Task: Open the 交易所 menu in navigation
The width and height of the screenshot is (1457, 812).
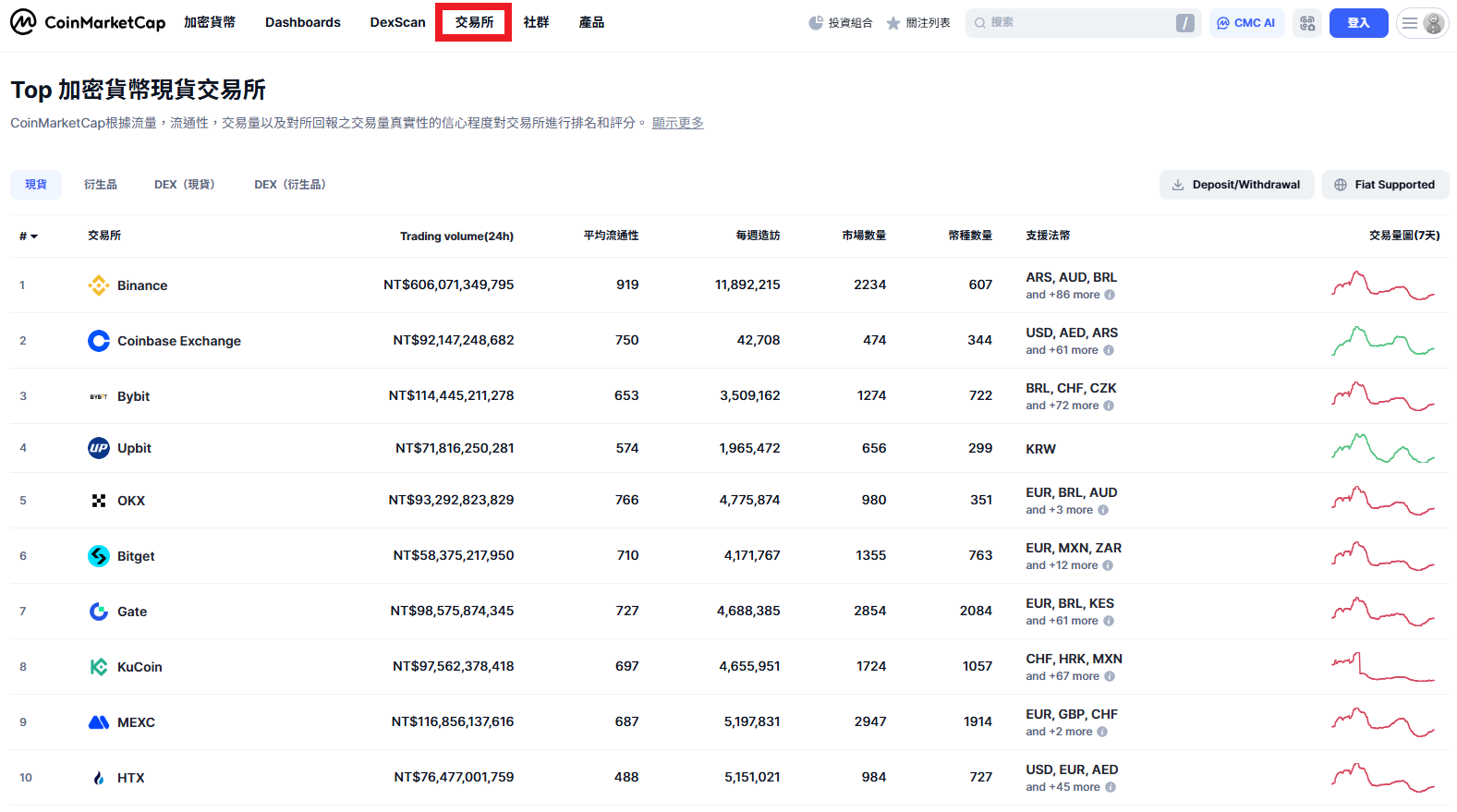Action: 473,22
